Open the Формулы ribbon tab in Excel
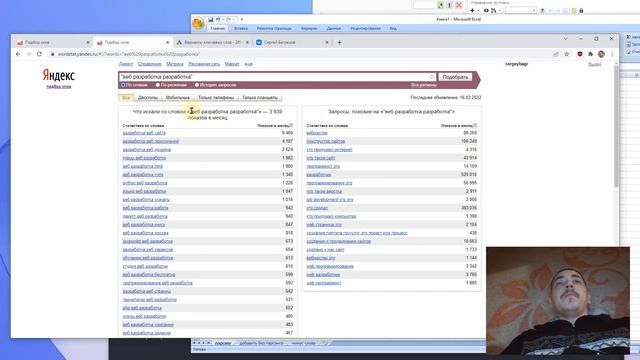 point(309,29)
